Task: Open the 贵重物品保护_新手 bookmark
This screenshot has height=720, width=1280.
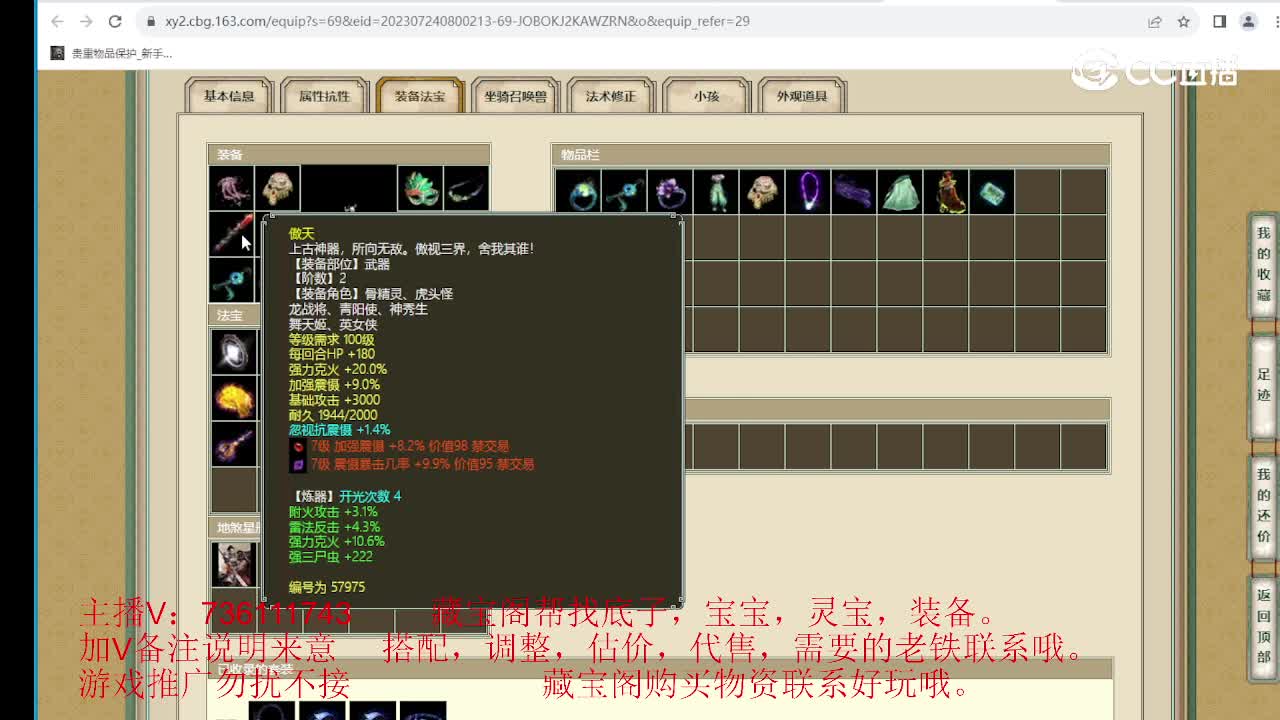Action: [x=112, y=53]
